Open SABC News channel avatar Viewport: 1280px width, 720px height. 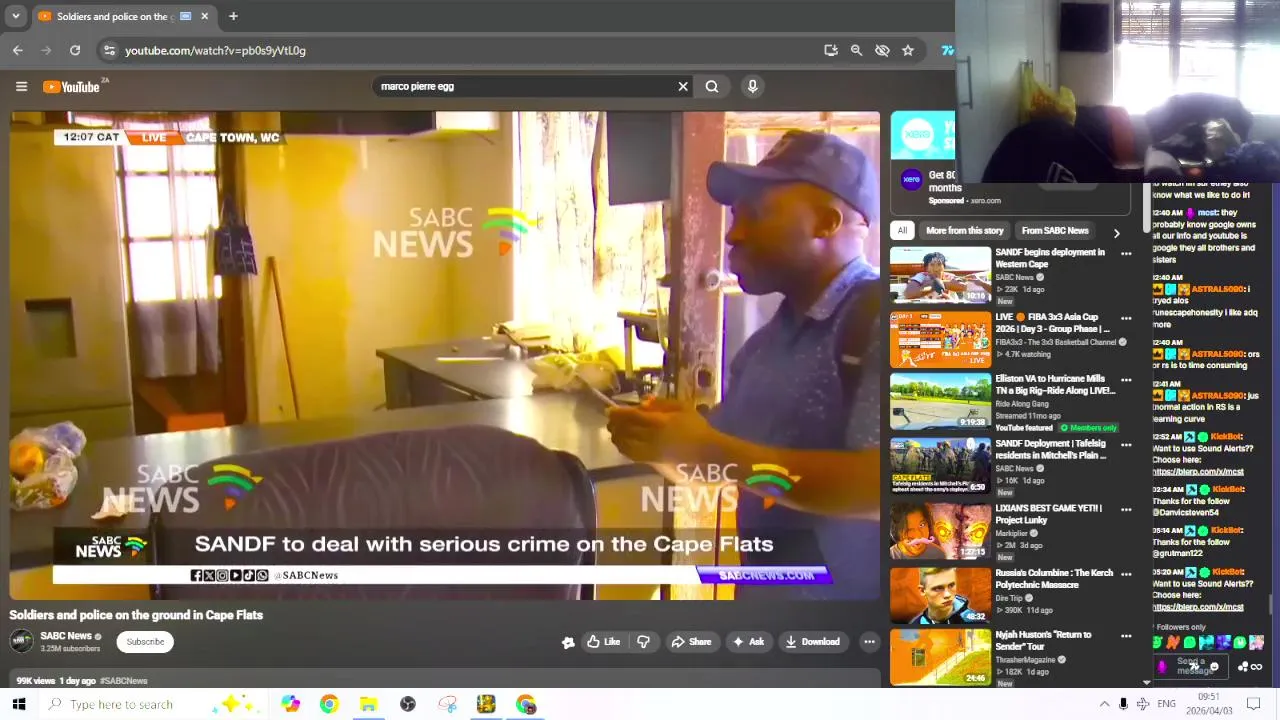tap(21, 641)
